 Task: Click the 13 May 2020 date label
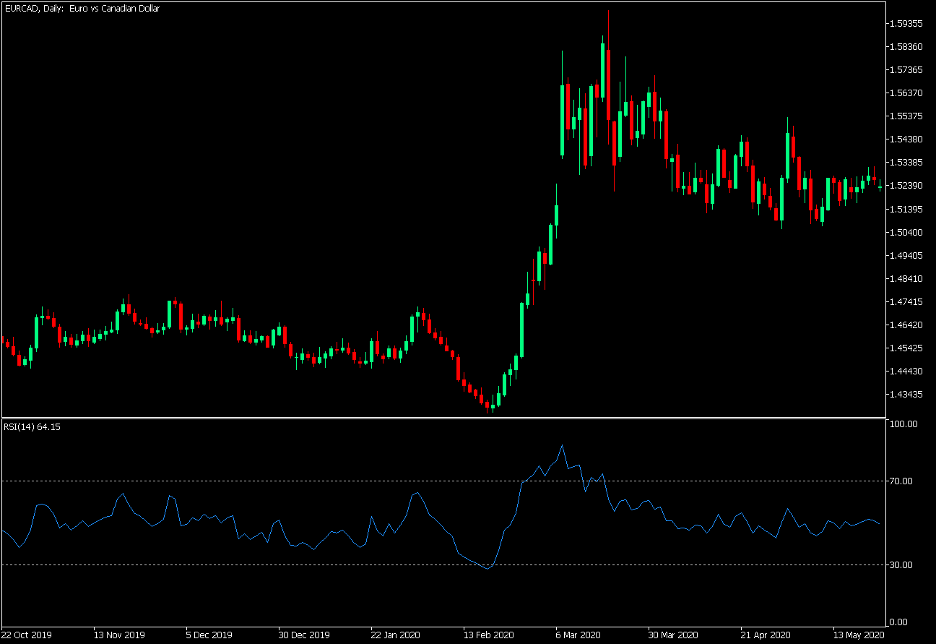pos(859,635)
